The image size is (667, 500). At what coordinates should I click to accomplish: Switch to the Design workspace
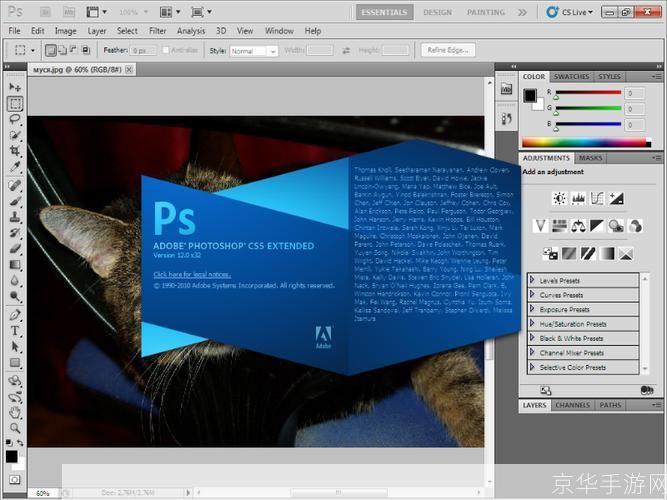tap(438, 12)
